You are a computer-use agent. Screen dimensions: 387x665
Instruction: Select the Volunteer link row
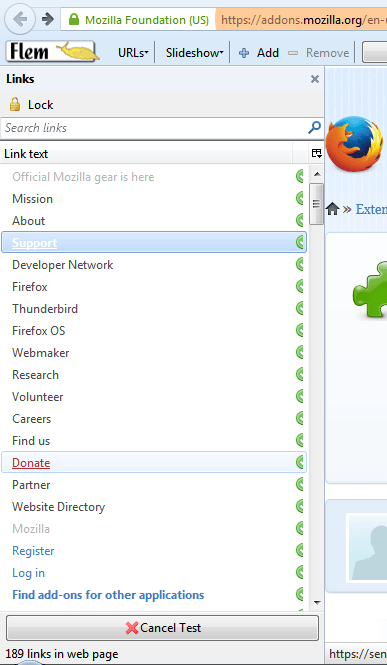pyautogui.click(x=154, y=397)
